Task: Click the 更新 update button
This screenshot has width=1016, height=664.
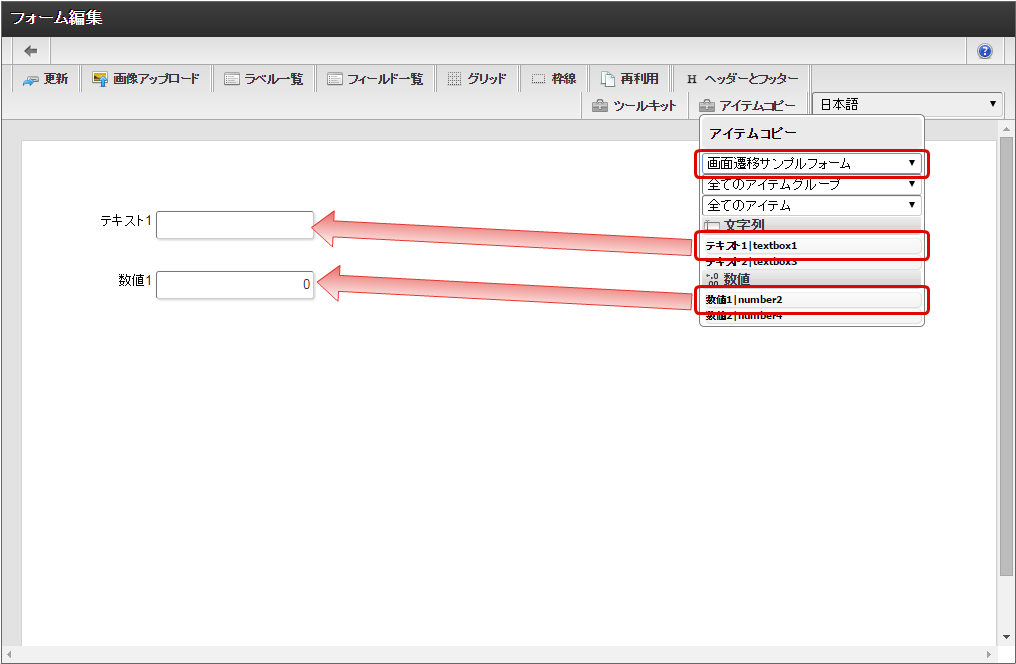Action: (x=45, y=79)
